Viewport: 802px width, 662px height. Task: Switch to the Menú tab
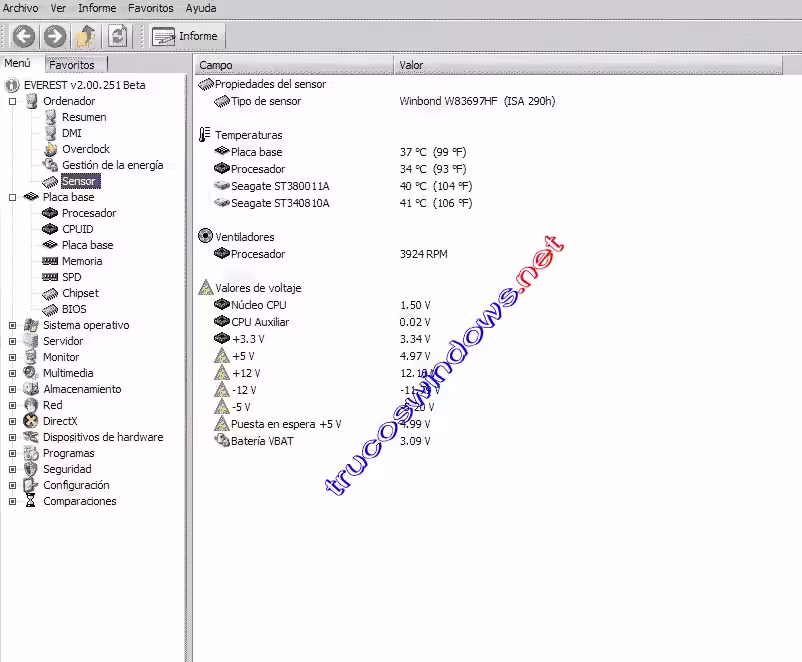point(17,63)
